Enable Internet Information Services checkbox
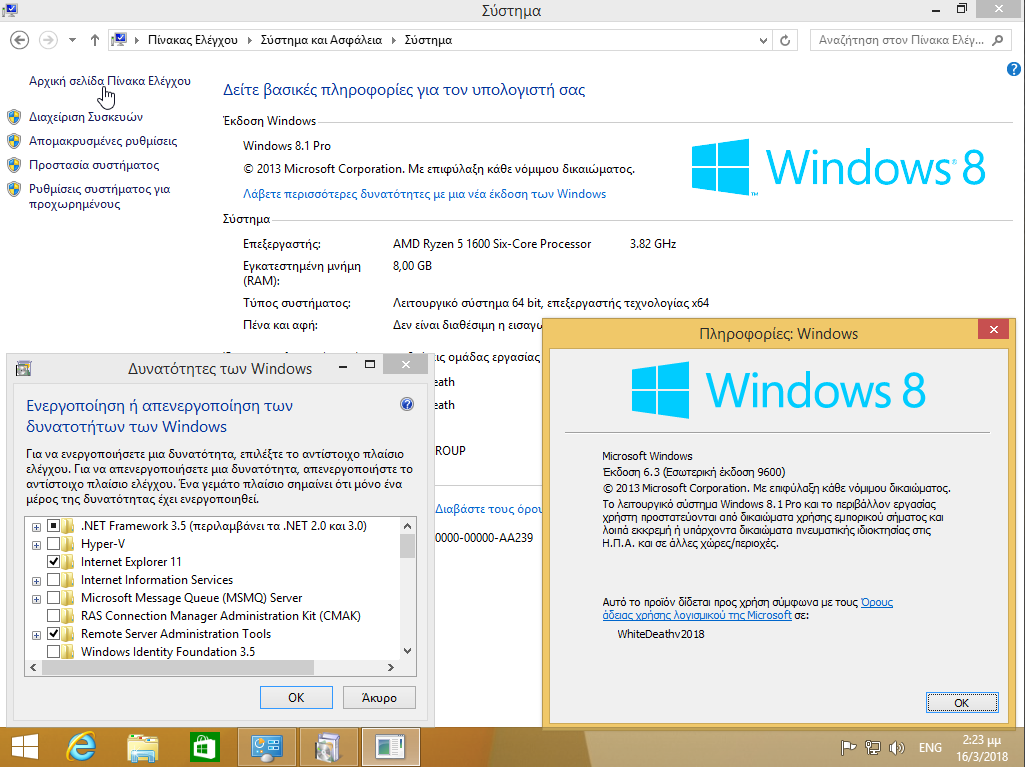 [54, 580]
